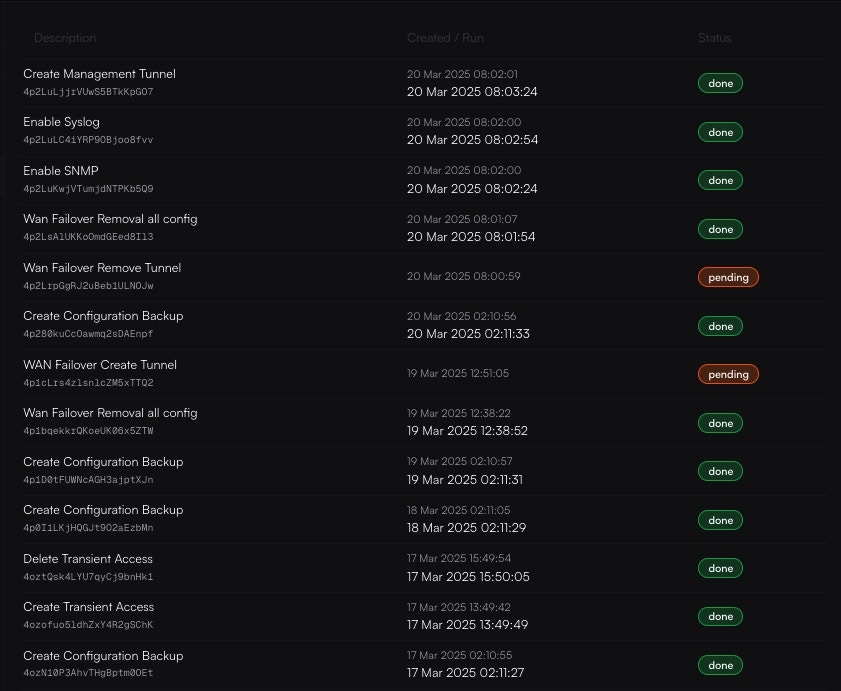Click run time 19 Mar 2025 02:11:31
The image size is (841, 691).
pos(464,480)
